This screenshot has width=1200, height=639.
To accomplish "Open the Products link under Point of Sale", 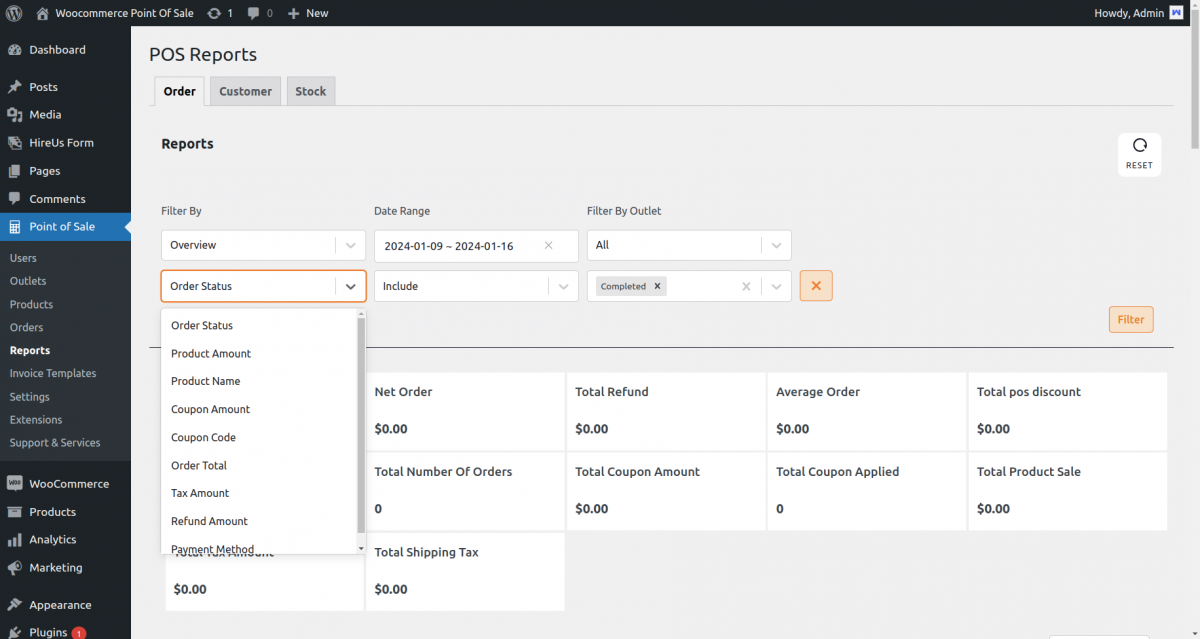I will click(x=31, y=304).
